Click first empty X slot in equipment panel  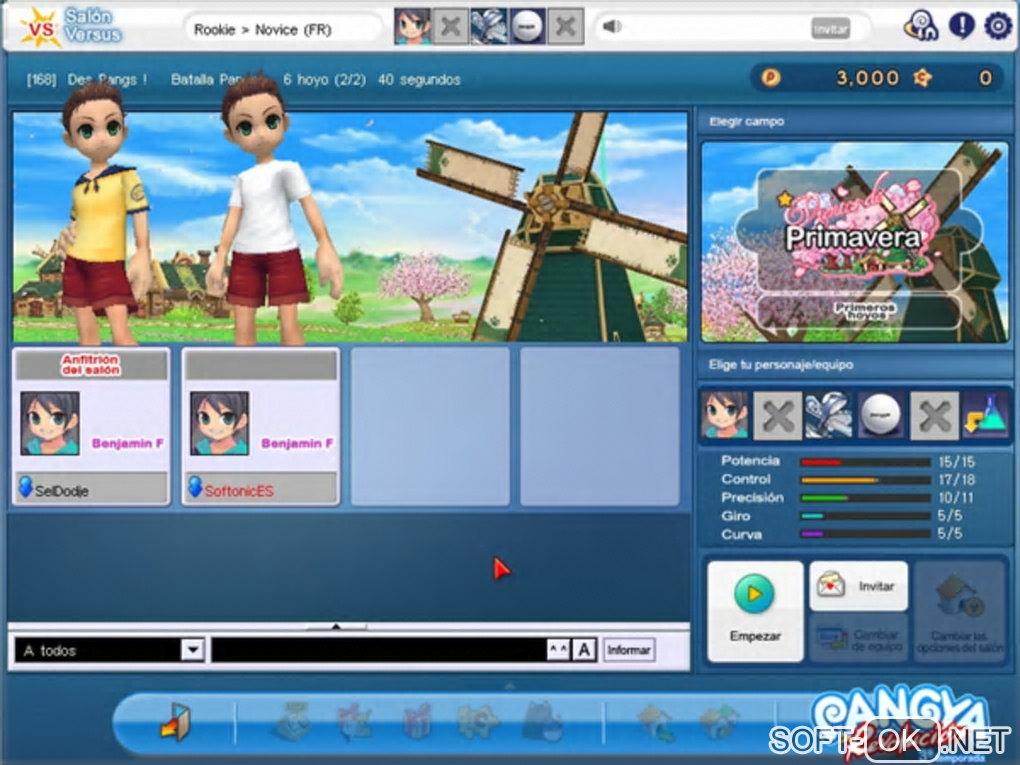[x=777, y=415]
